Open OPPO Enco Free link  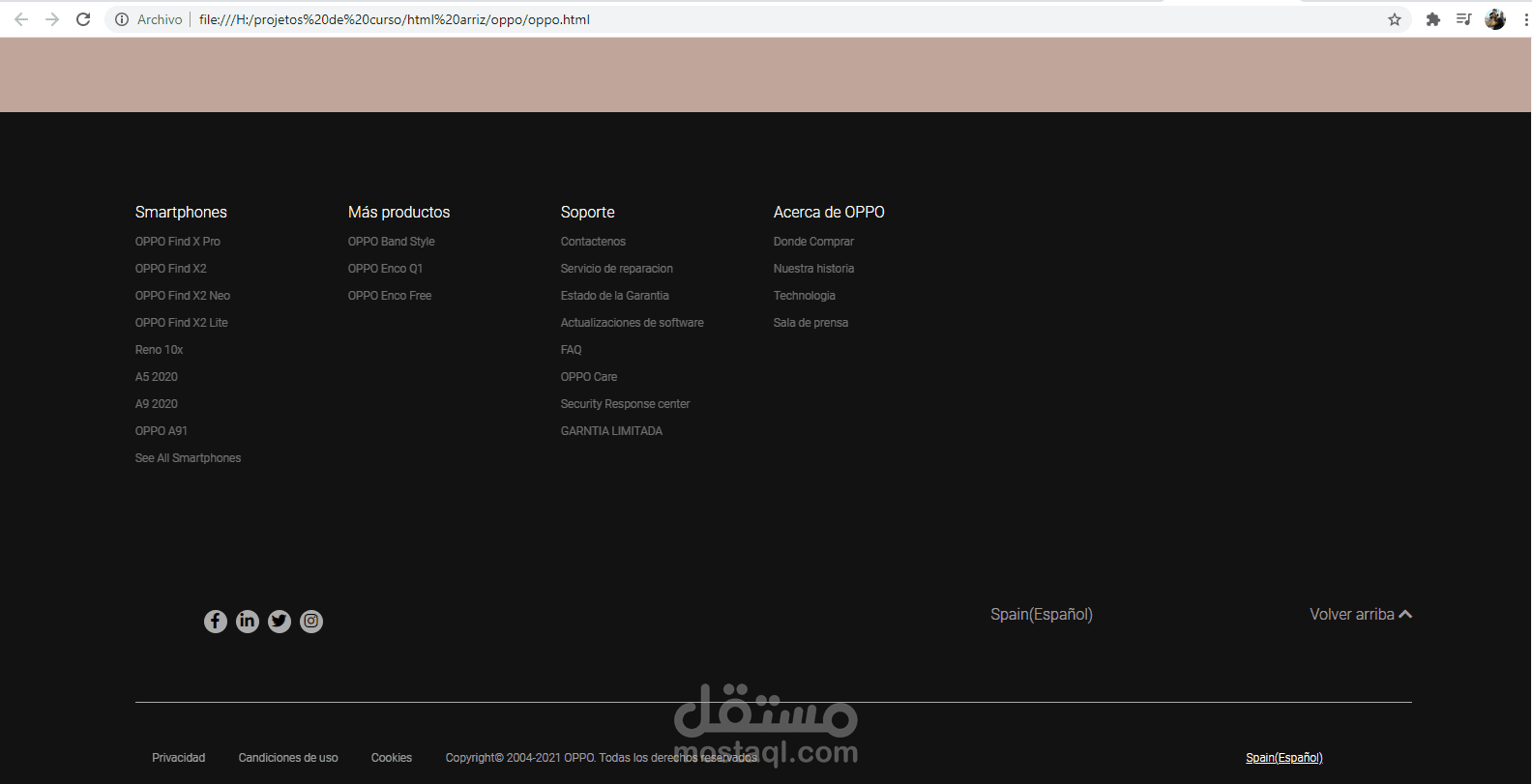tap(390, 296)
